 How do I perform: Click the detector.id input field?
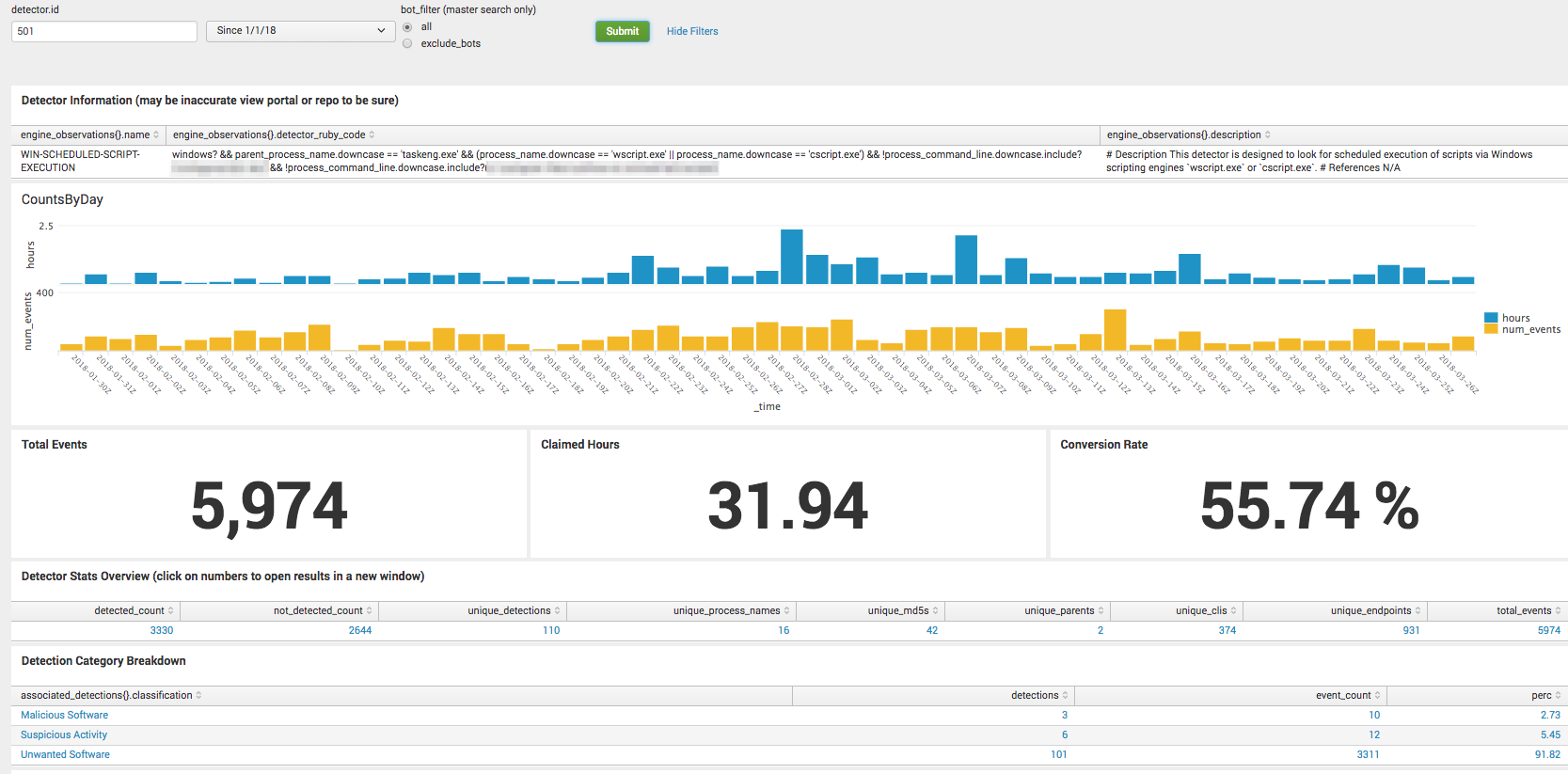[103, 31]
